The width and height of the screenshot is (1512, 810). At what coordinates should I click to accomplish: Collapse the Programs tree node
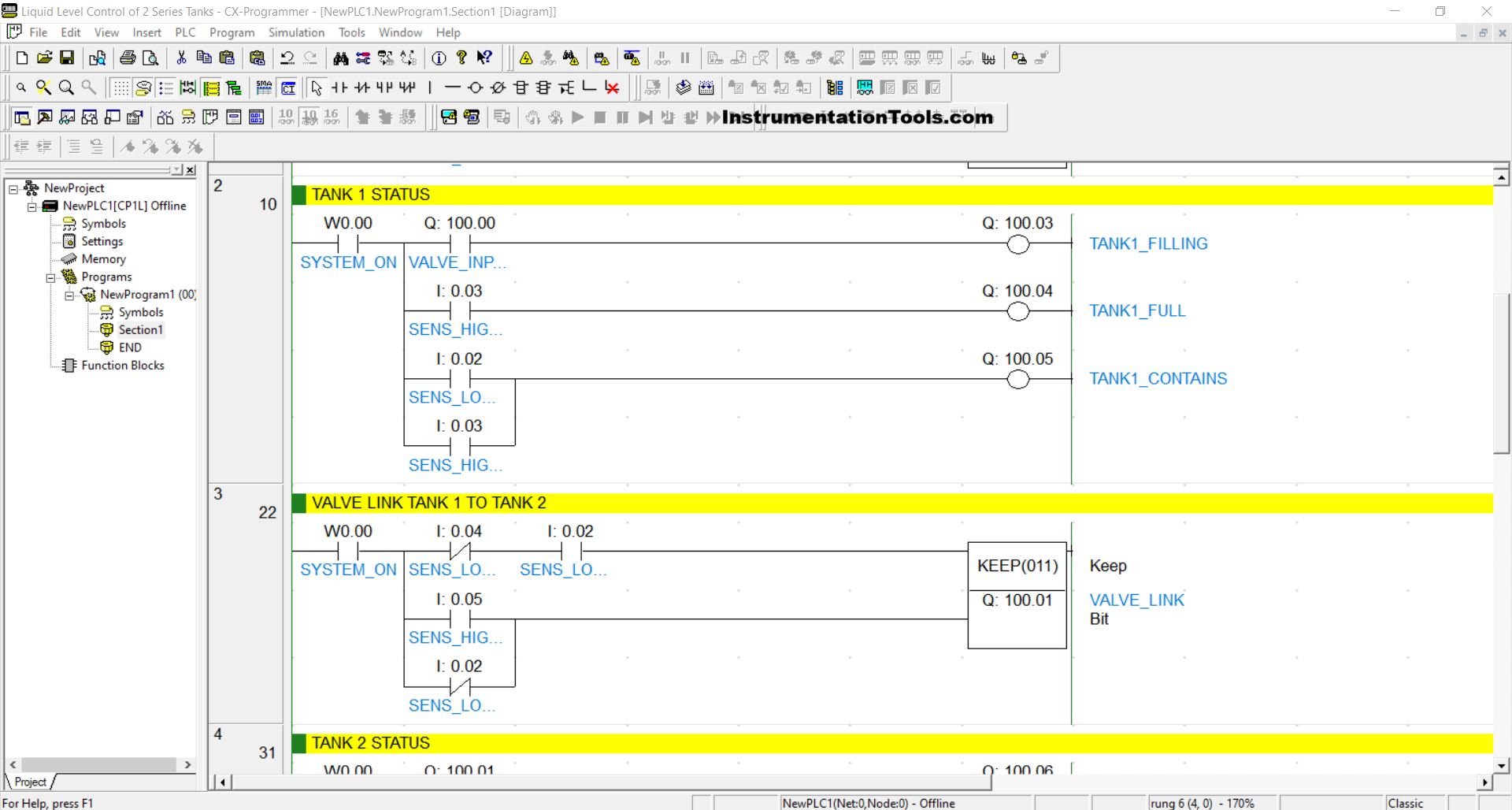click(x=50, y=277)
